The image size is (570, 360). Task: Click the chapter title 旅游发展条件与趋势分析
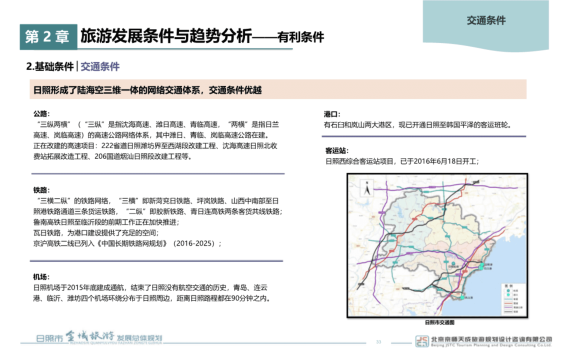(166, 36)
